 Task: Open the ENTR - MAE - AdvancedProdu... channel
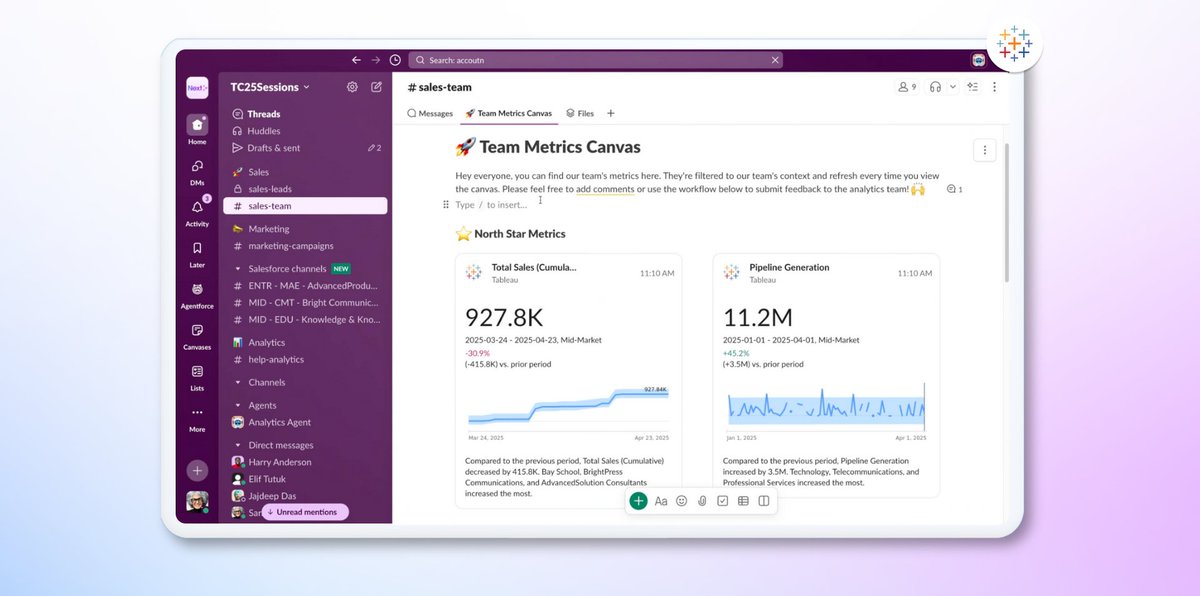305,286
